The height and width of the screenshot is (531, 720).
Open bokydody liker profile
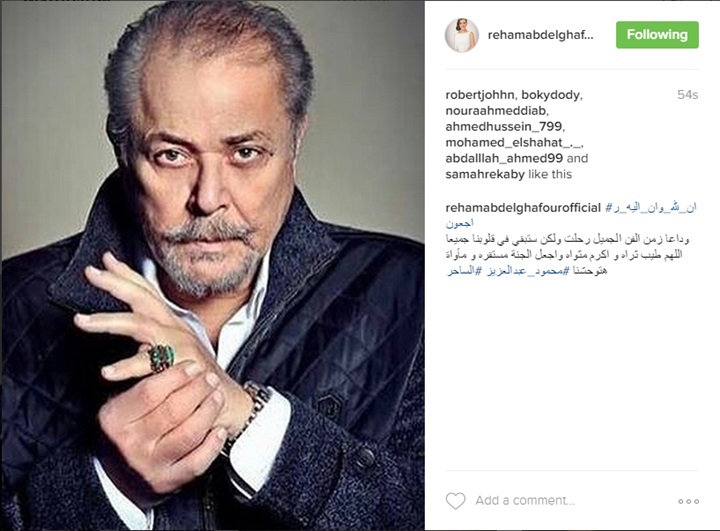coord(551,95)
